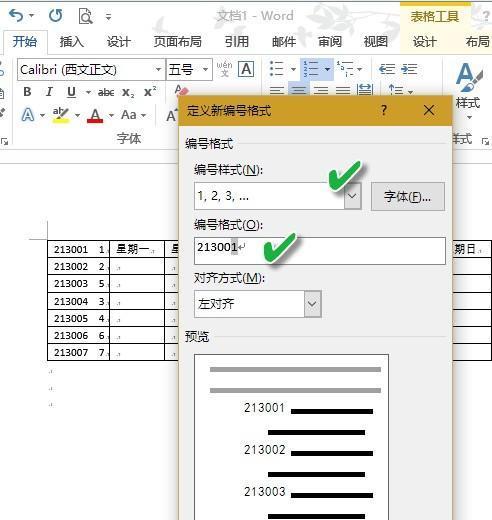Open highlight color dropdown arrow
This screenshot has height=520, width=492.
point(77,115)
